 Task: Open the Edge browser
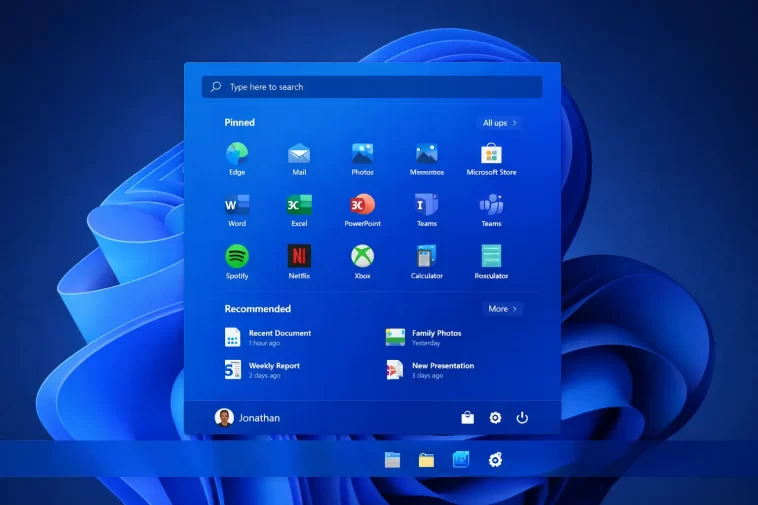[237, 159]
